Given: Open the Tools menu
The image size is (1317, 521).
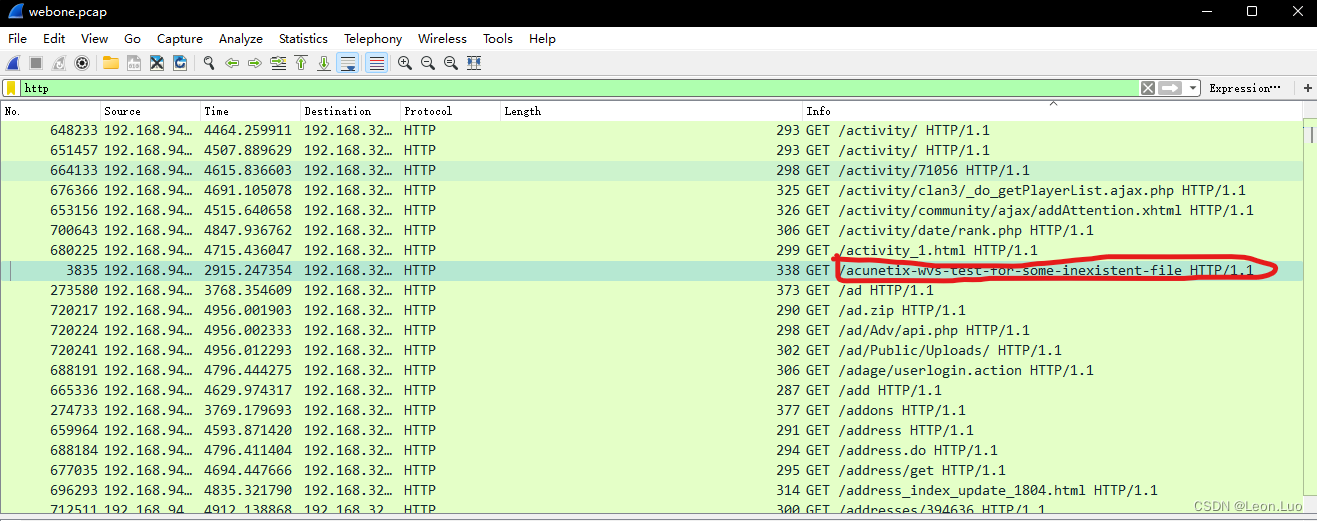Looking at the screenshot, I should point(498,38).
